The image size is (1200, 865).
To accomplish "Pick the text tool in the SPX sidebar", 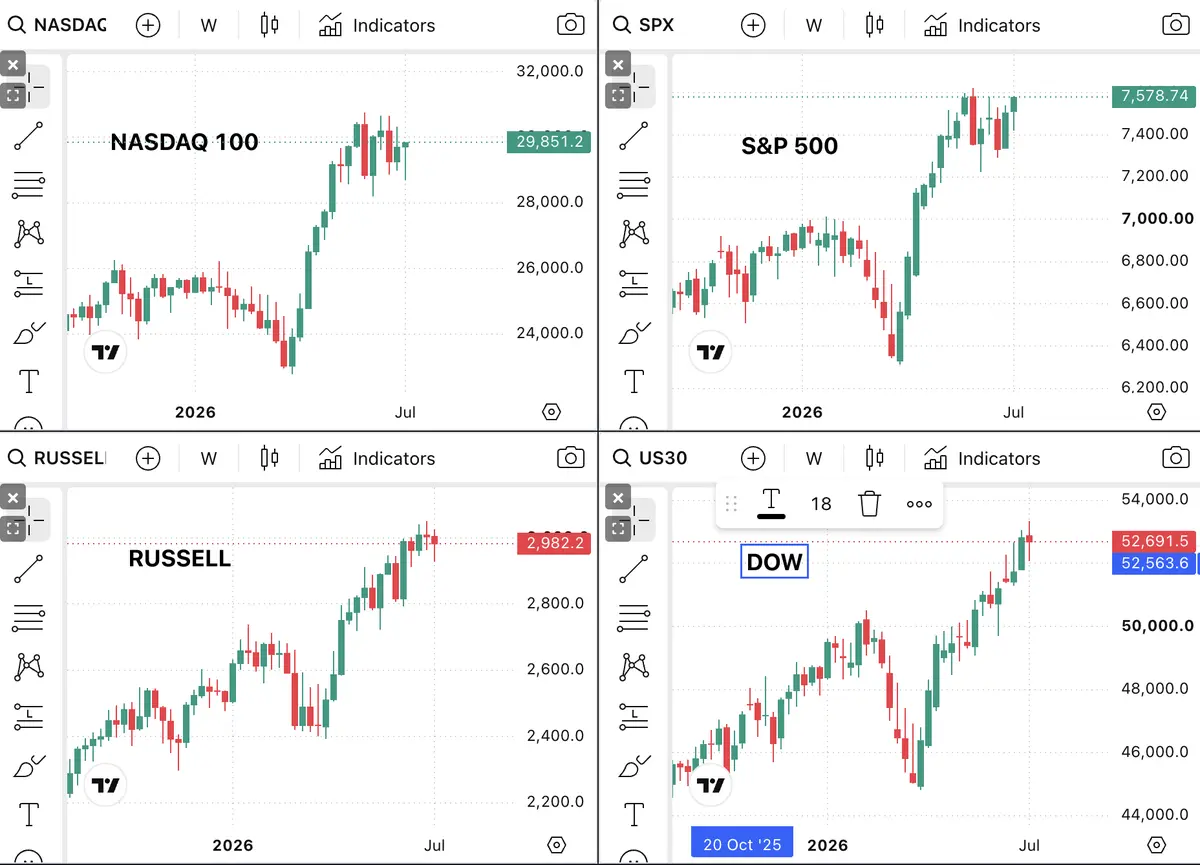I will (633, 381).
